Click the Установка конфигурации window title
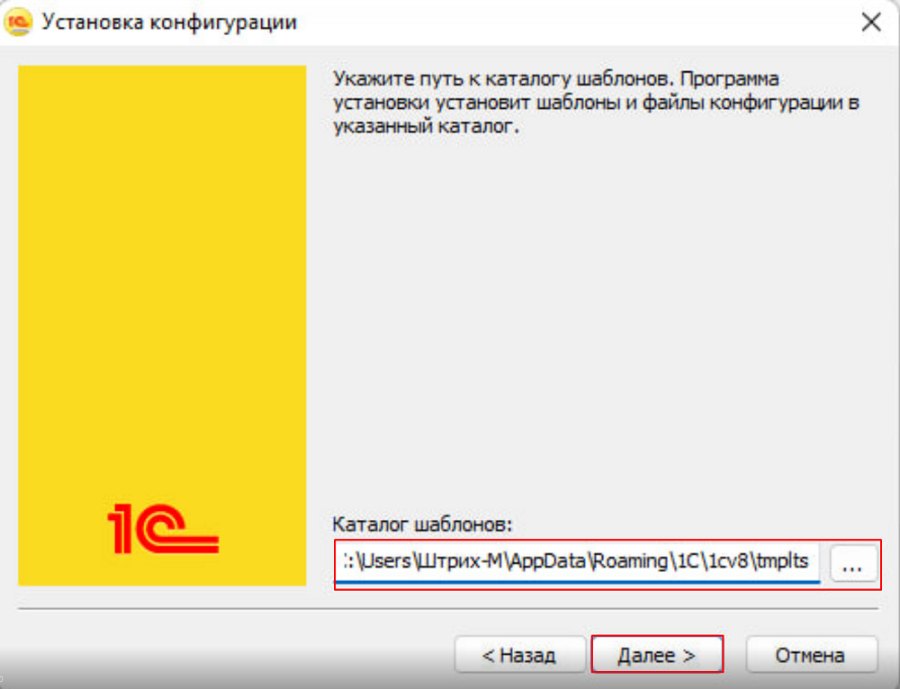Screen dimensions: 900x689 coord(169,22)
